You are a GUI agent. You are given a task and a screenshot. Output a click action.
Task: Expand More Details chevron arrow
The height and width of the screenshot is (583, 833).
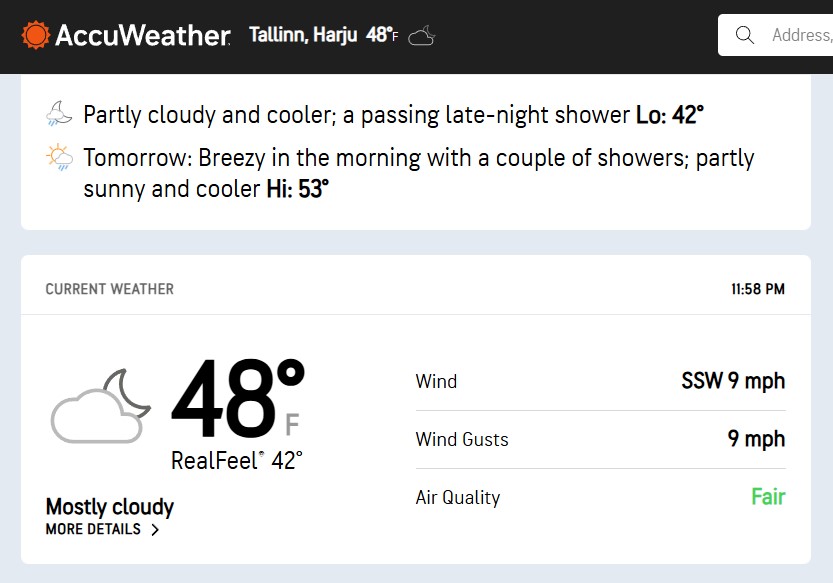(x=155, y=530)
